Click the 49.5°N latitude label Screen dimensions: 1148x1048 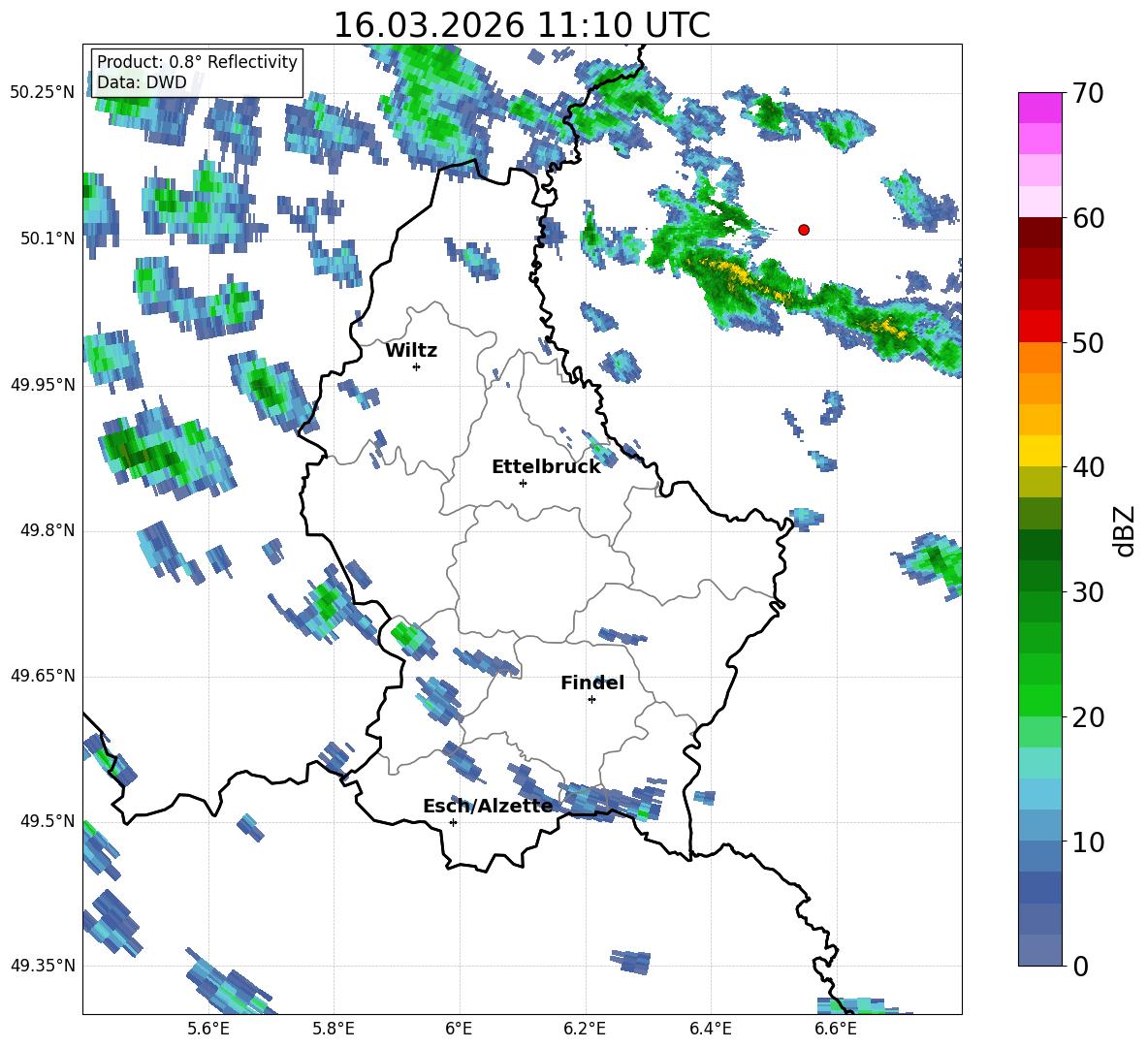pos(48,821)
